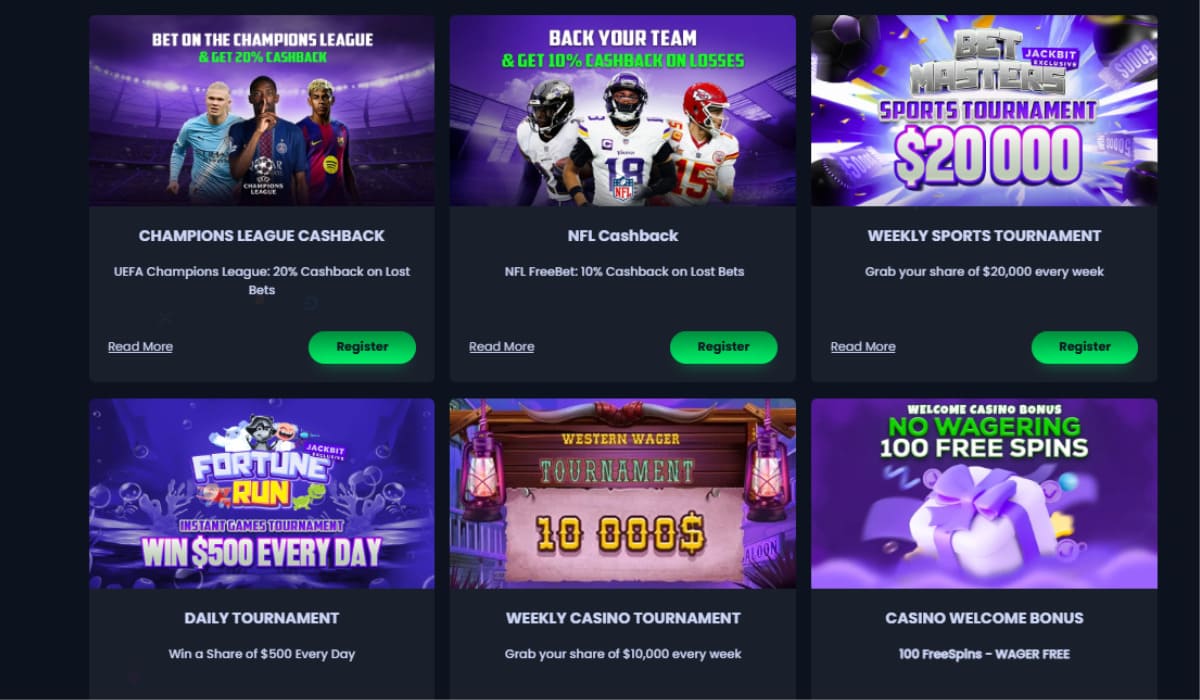Screen dimensions: 1200x700
Task: Select the WEEKLY CASINO TOURNAMENT heading
Action: (622, 618)
